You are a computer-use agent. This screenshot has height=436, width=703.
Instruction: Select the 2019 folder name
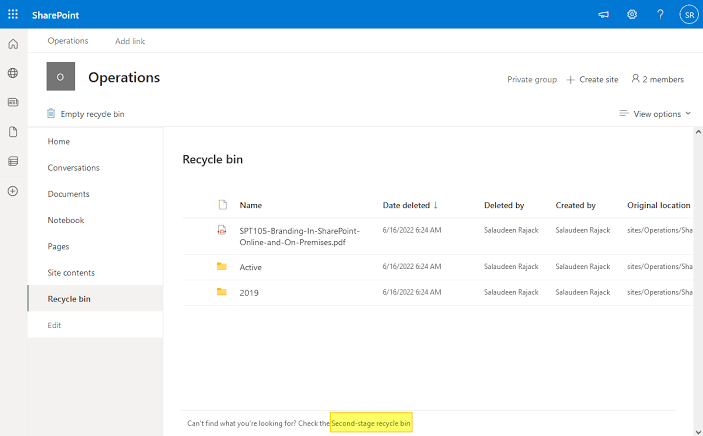tap(249, 293)
